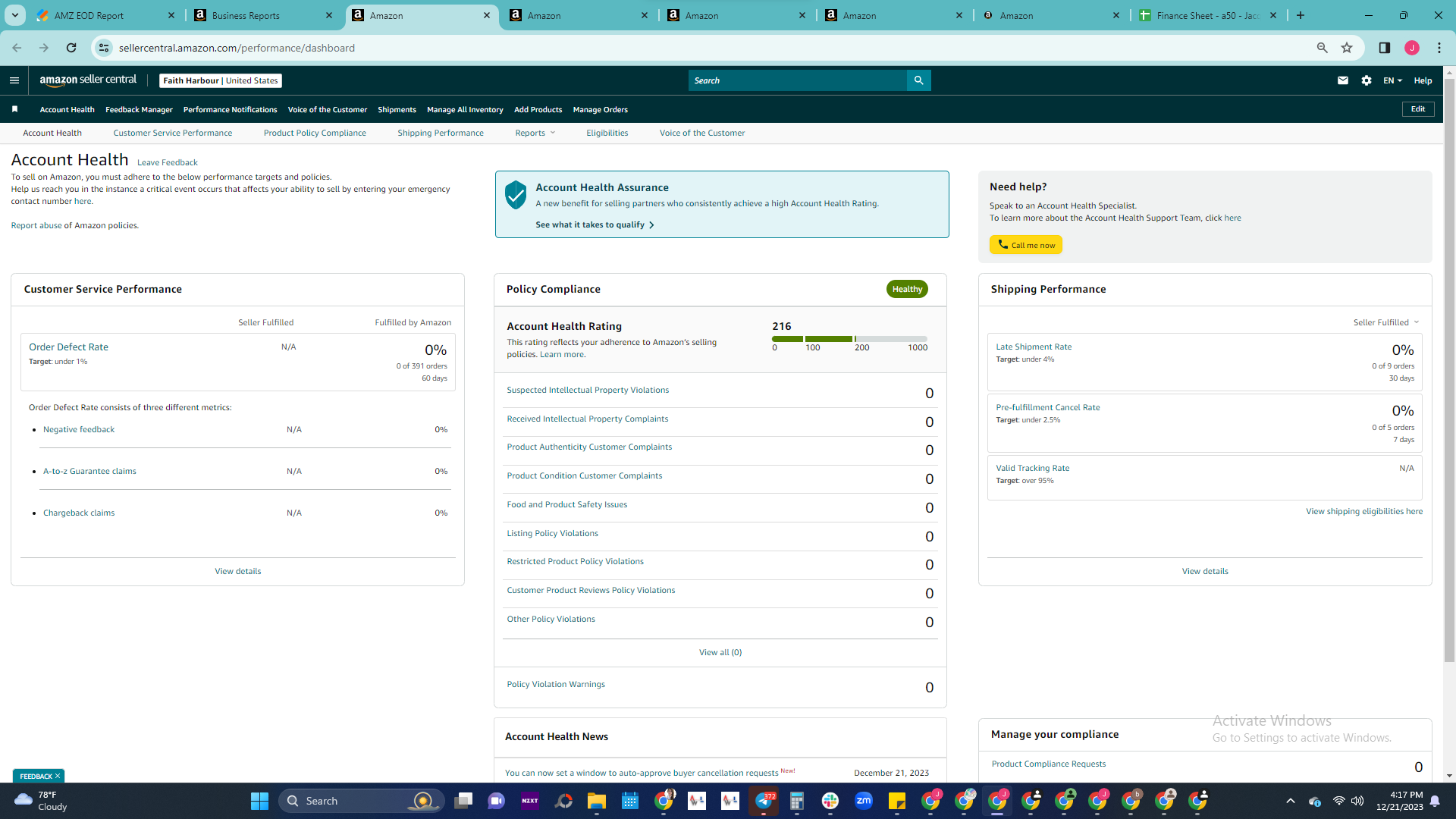Open the Calculator app in the taskbar
This screenshot has width=1456, height=819.
coord(797,801)
